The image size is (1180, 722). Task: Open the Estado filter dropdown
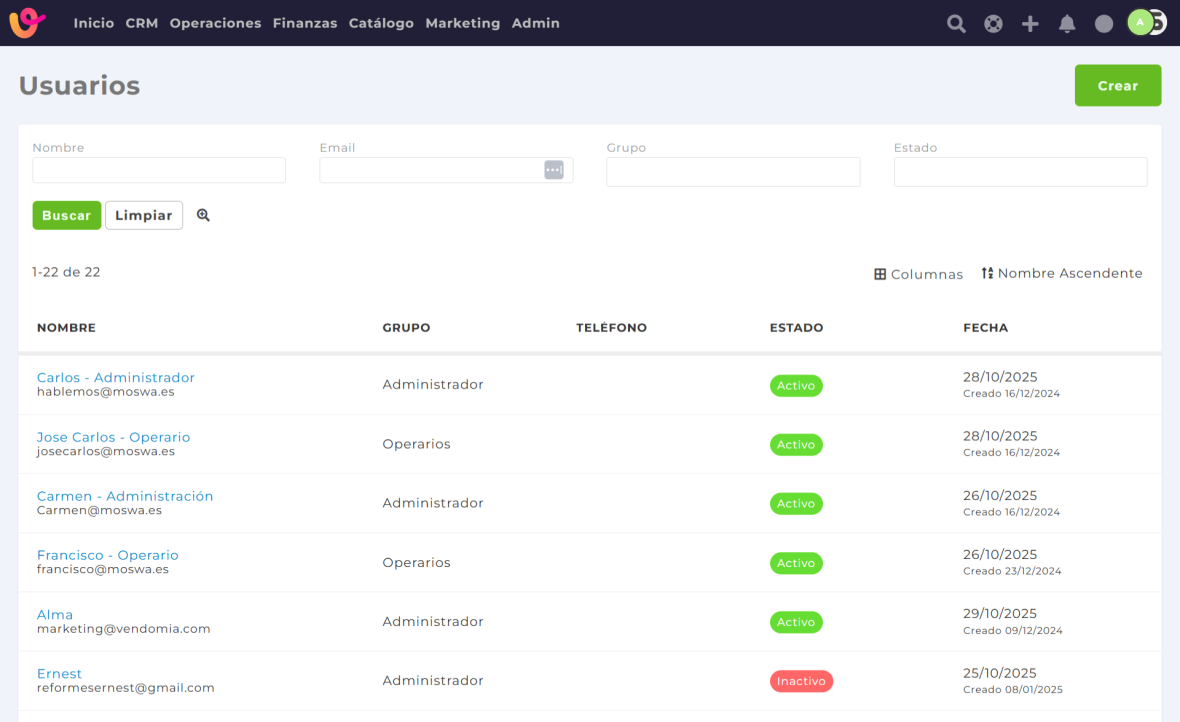(1019, 172)
